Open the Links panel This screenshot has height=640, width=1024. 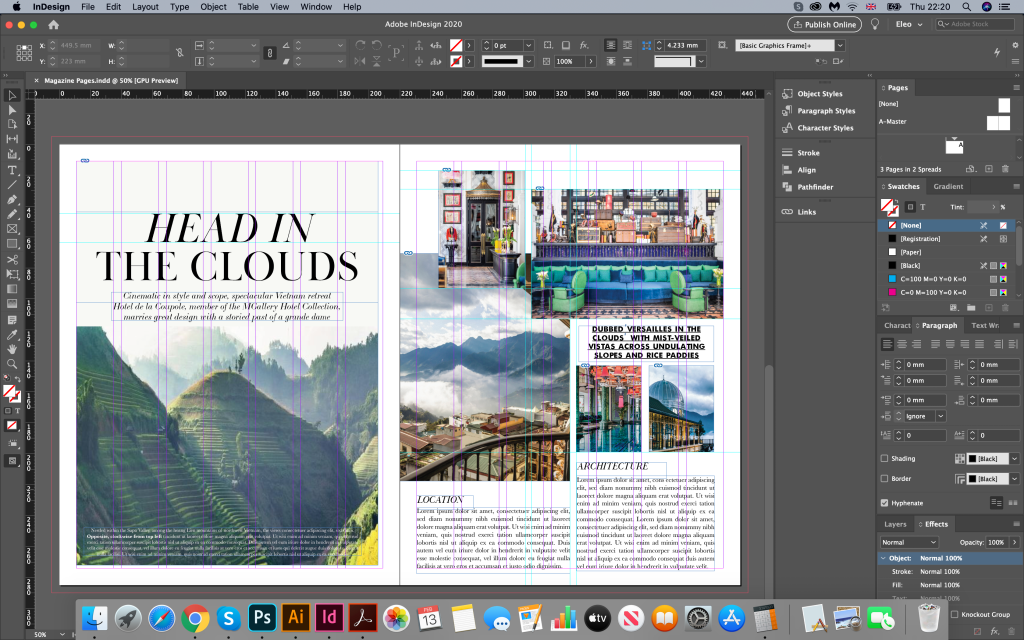[806, 212]
